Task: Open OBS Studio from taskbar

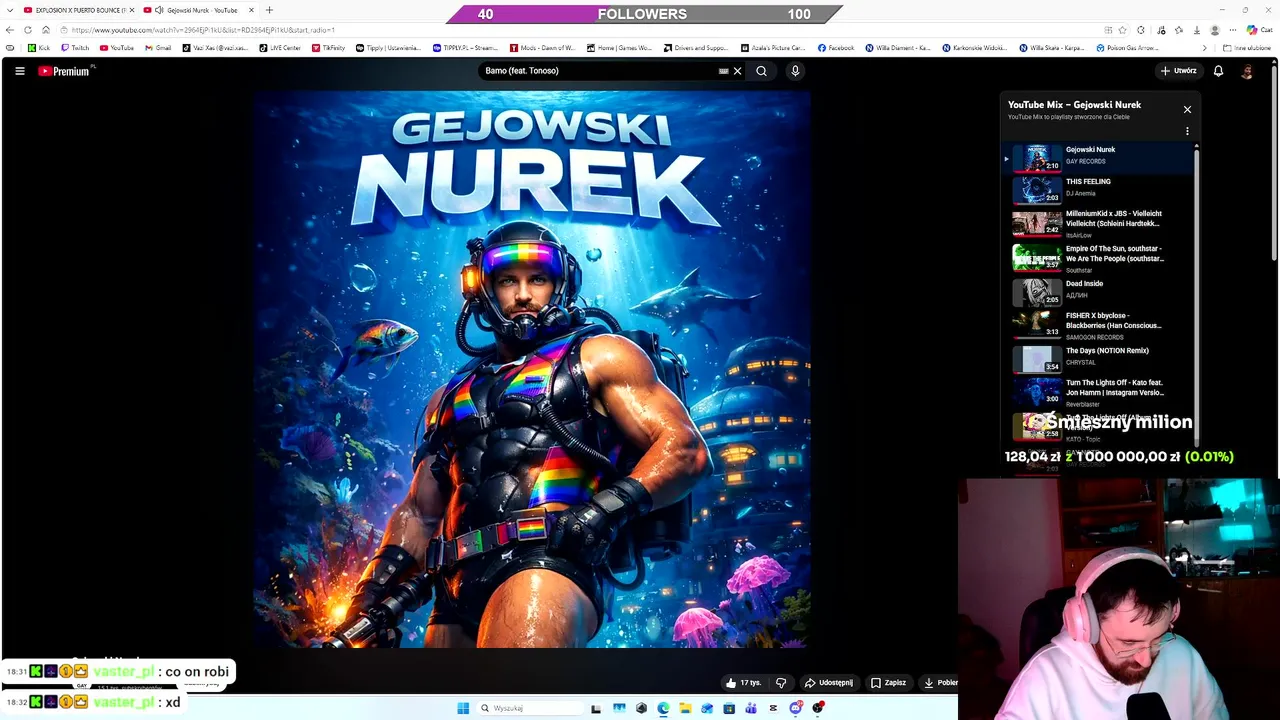Action: coord(818,708)
